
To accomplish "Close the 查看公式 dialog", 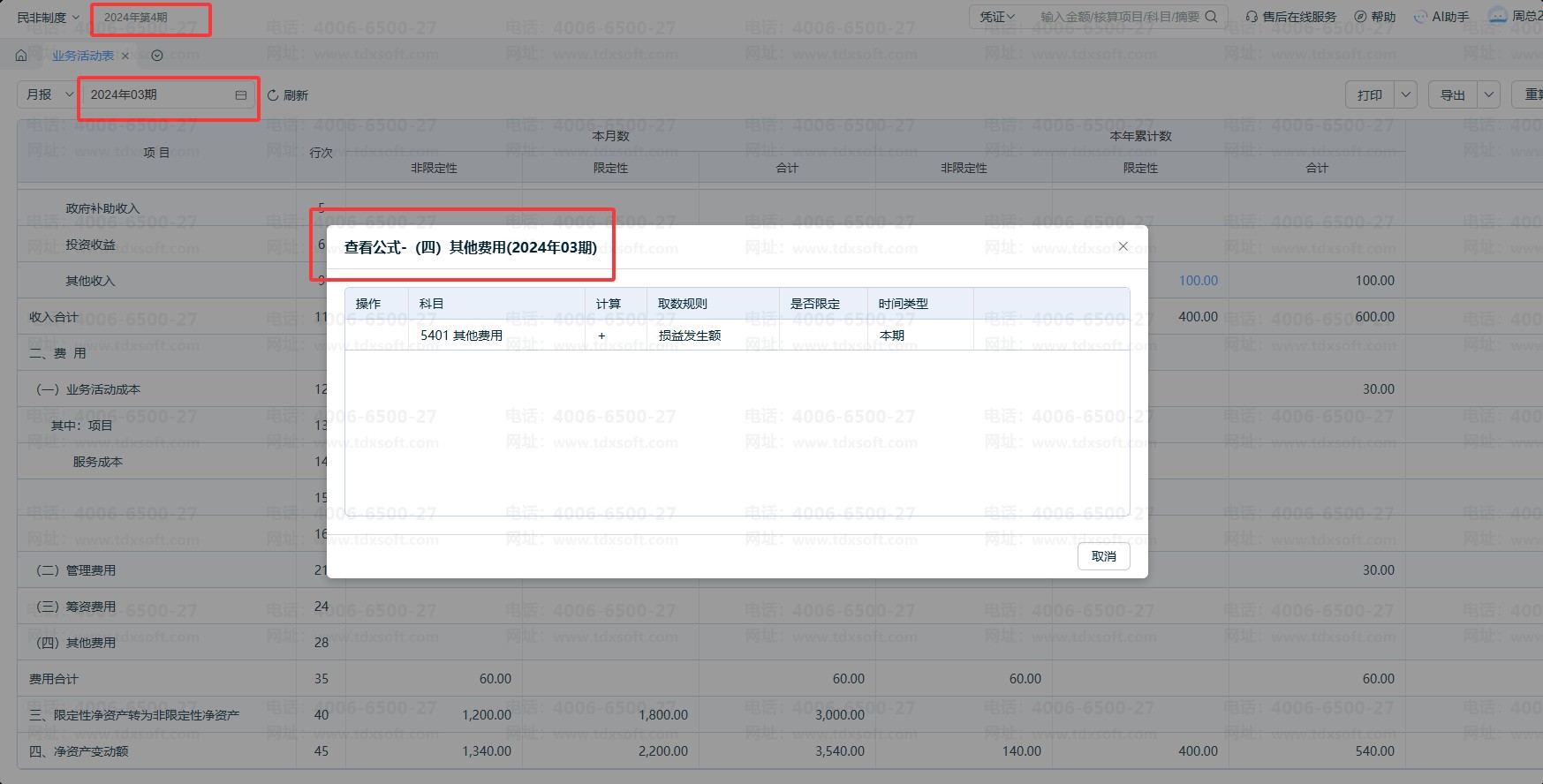I will click(x=1123, y=246).
